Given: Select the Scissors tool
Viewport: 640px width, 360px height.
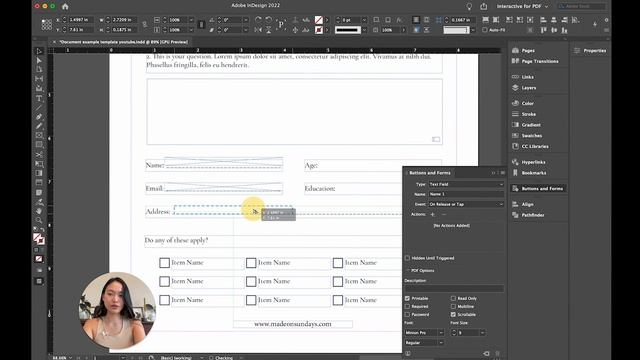Looking at the screenshot, I should point(39,155).
